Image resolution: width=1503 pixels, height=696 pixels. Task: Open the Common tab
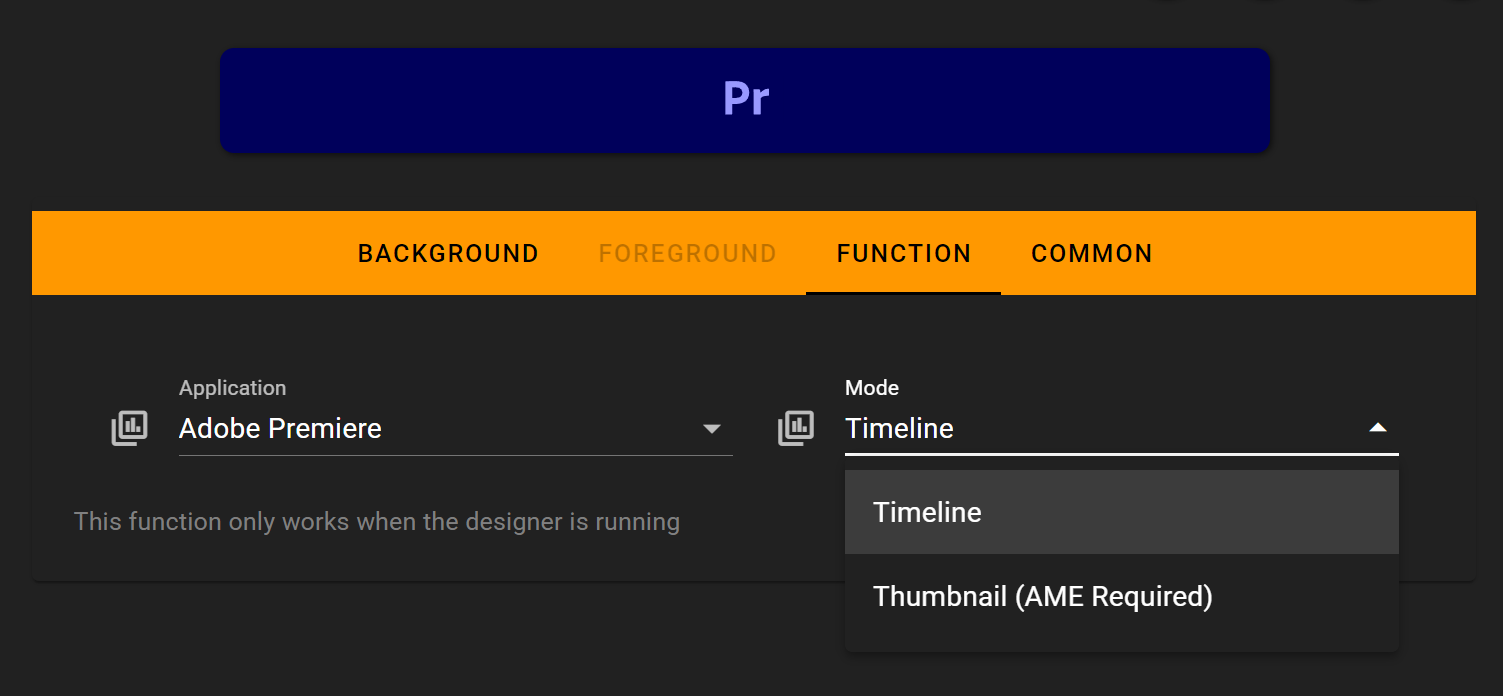[1092, 253]
